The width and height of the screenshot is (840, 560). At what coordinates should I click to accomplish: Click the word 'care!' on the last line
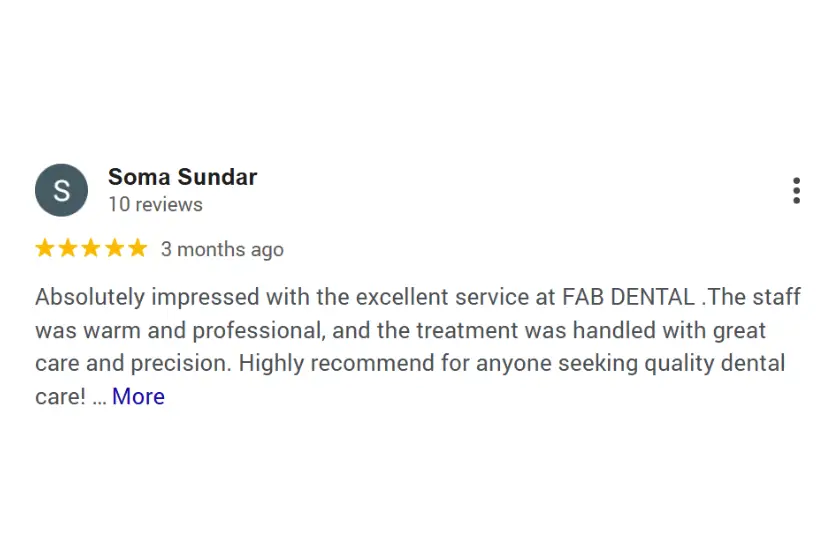click(x=60, y=397)
